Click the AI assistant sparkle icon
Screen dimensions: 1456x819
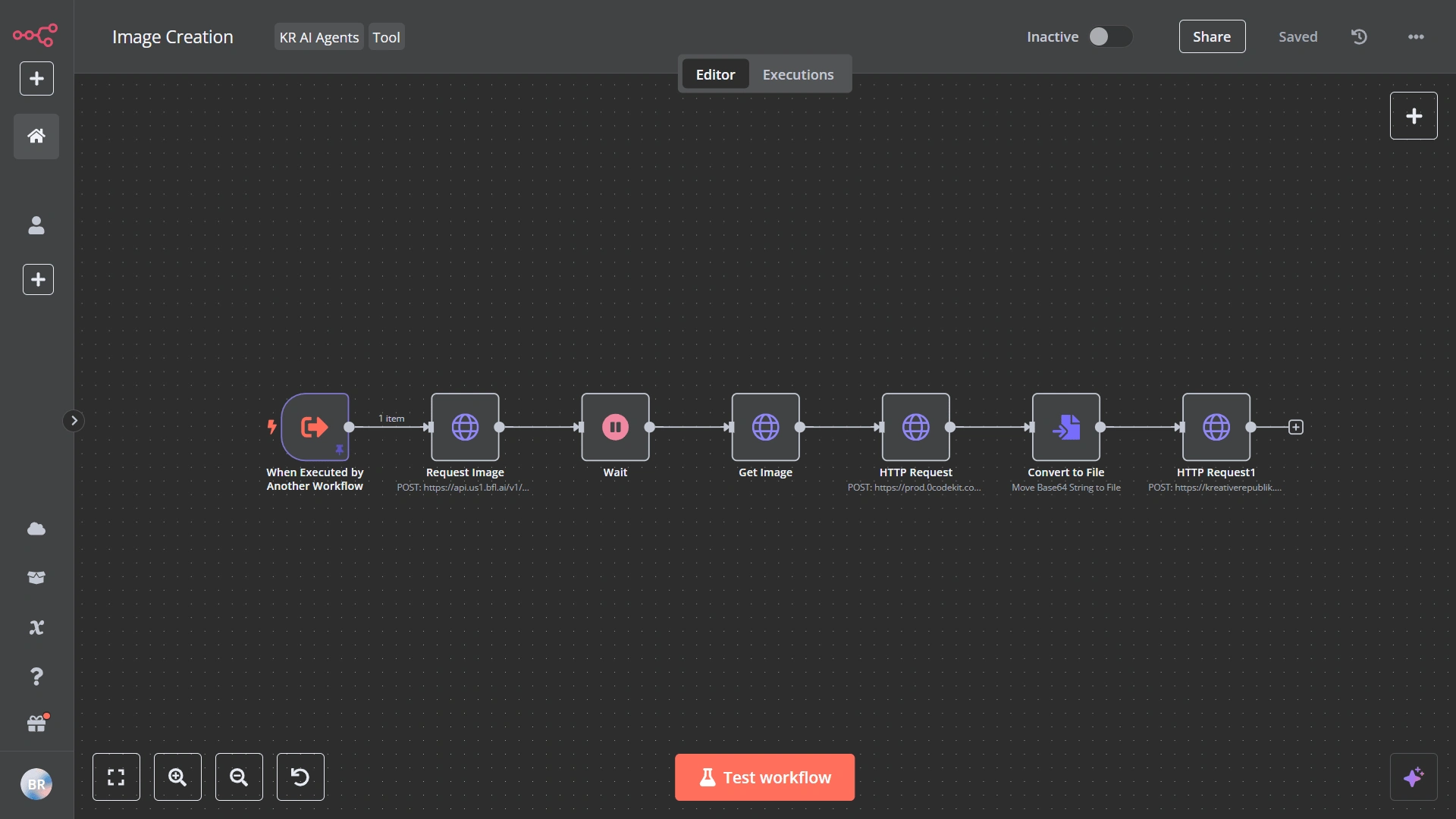(1414, 777)
